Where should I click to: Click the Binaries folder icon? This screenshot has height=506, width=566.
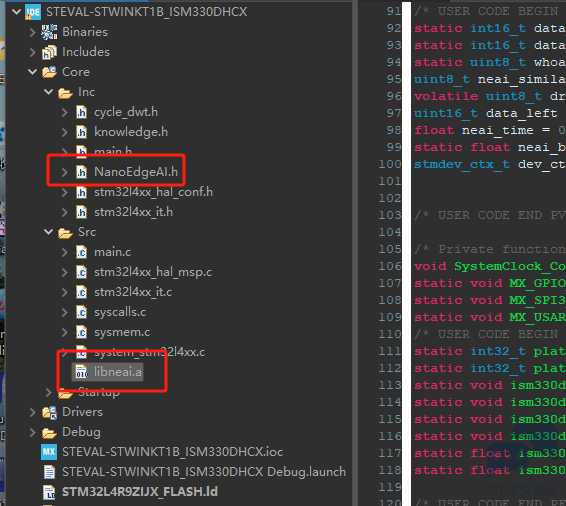(49, 32)
